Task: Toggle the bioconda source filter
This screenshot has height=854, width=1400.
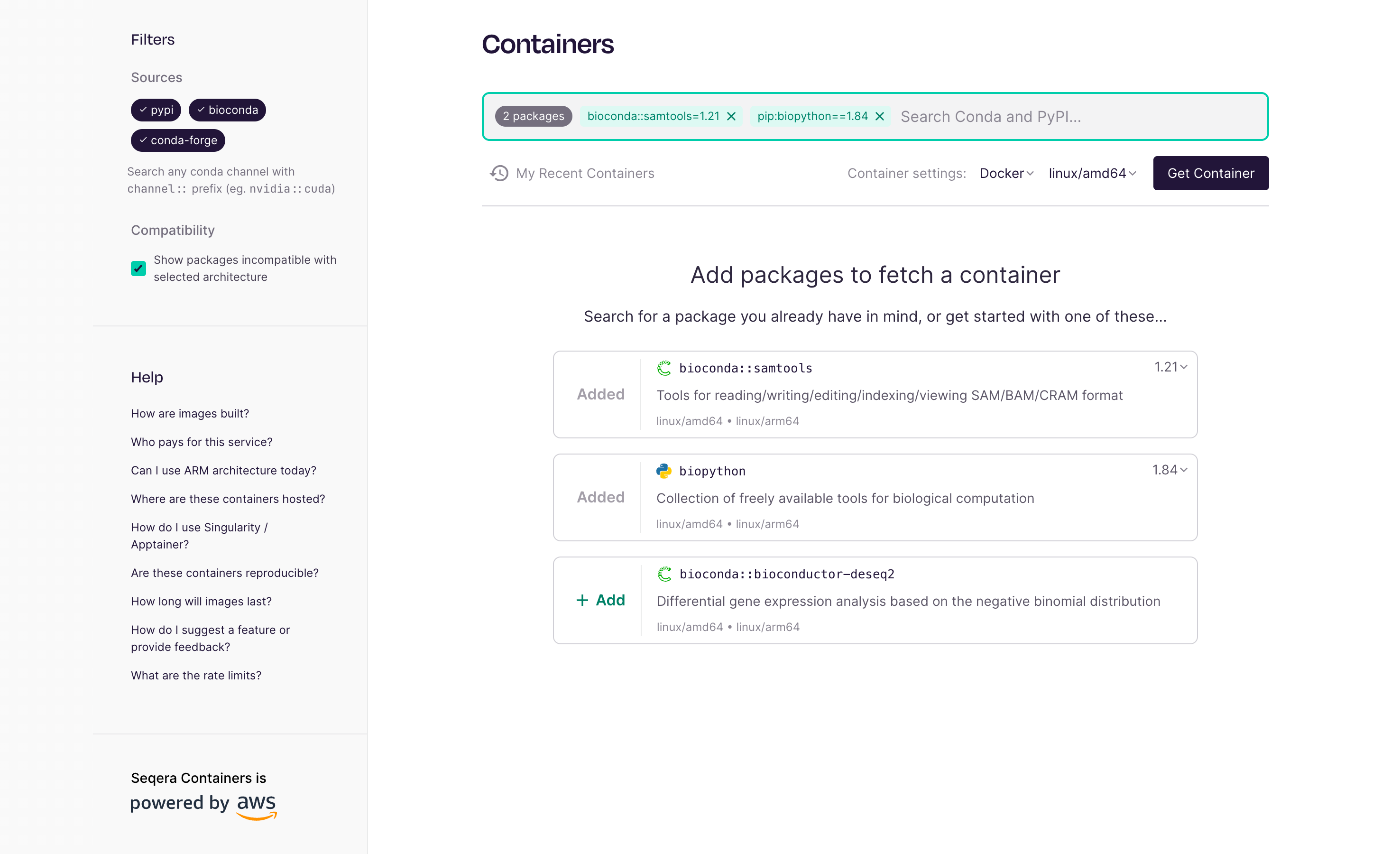Action: (x=227, y=110)
